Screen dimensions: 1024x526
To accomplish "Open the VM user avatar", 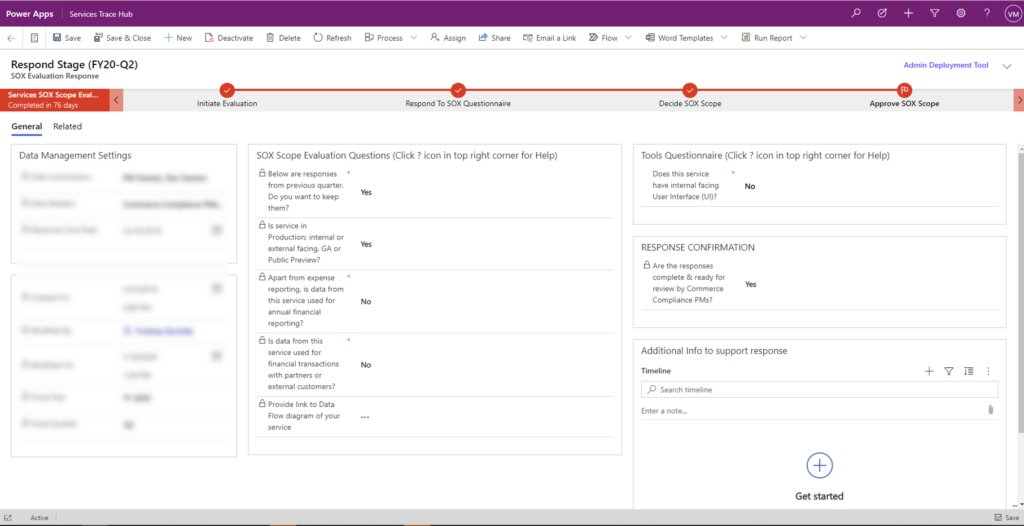I will point(1012,13).
